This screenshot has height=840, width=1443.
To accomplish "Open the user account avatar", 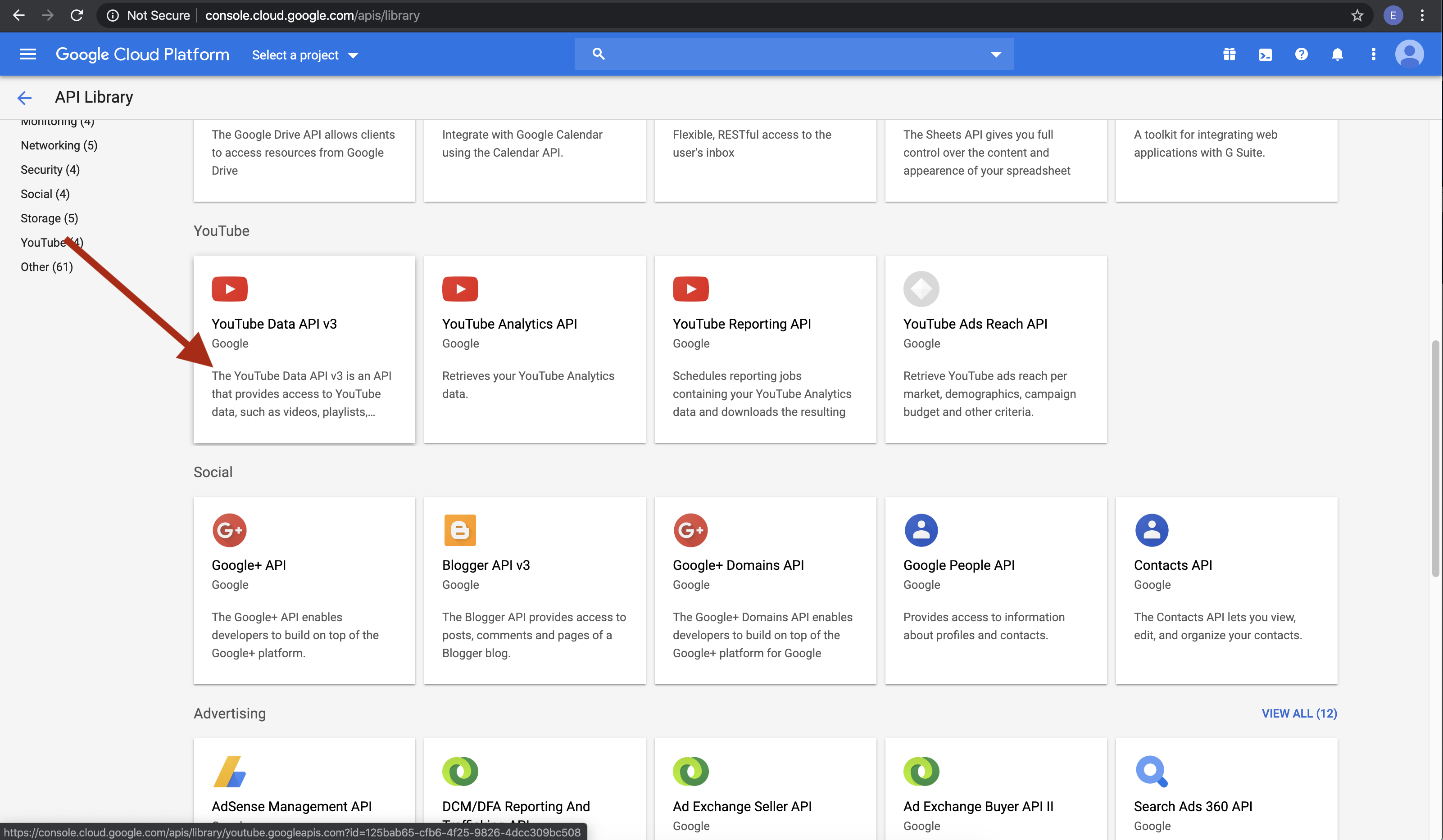I will point(1409,54).
